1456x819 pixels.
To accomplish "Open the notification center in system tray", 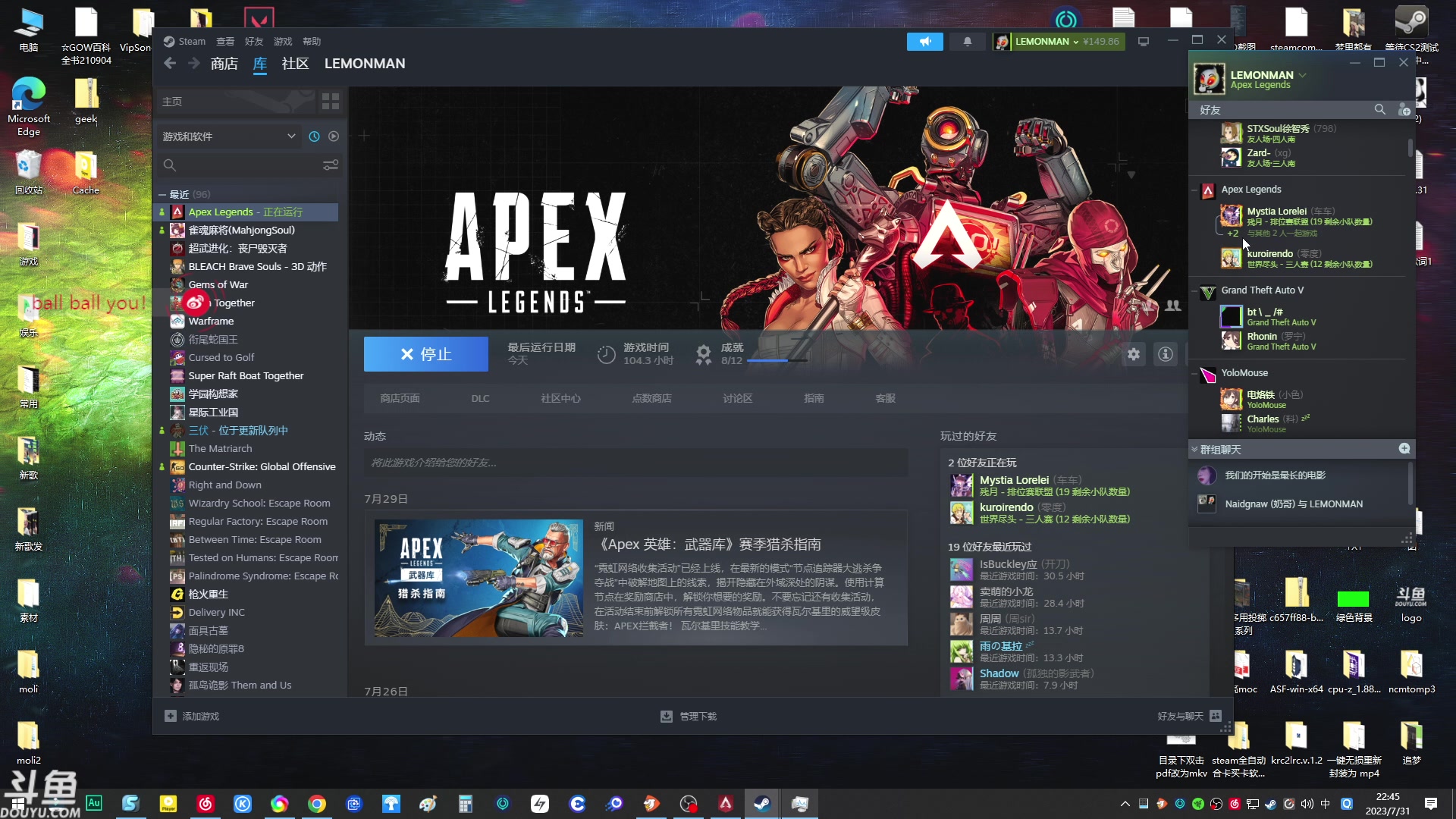I will (1430, 804).
